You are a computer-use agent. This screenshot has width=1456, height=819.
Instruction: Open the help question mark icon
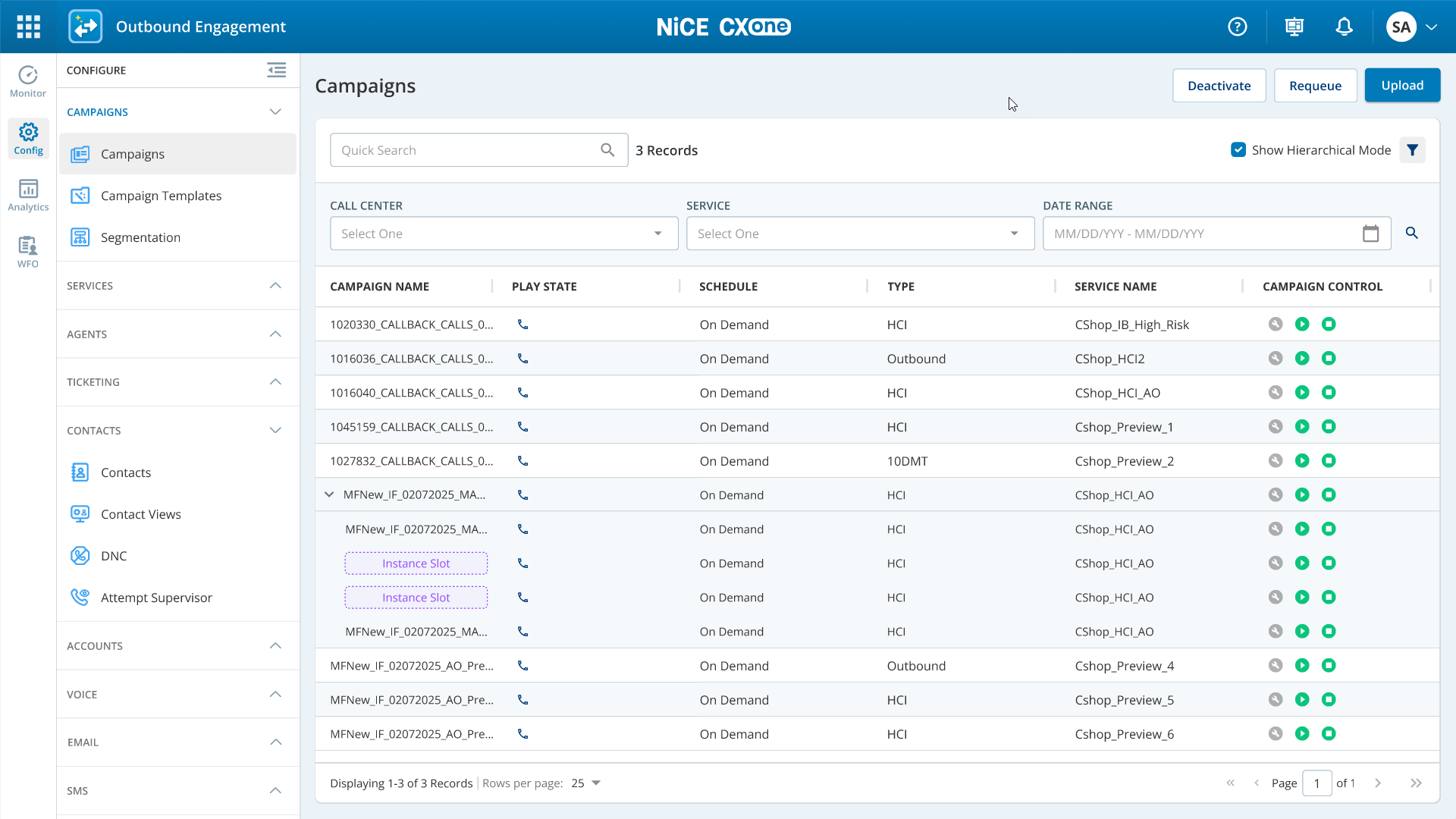point(1238,27)
